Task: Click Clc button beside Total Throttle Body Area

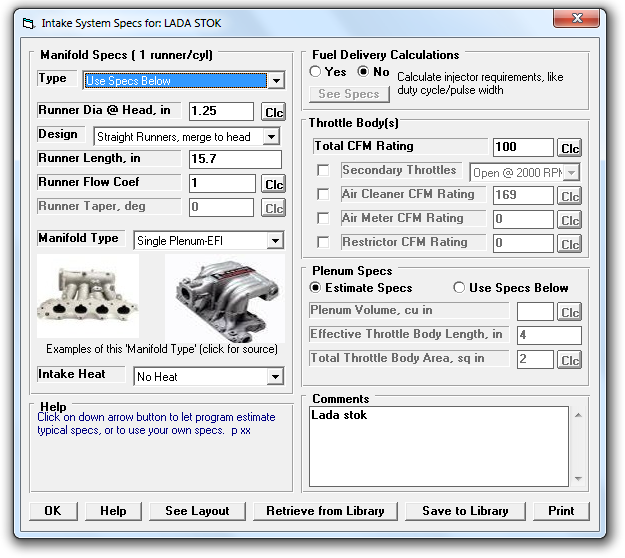Action: pos(569,360)
